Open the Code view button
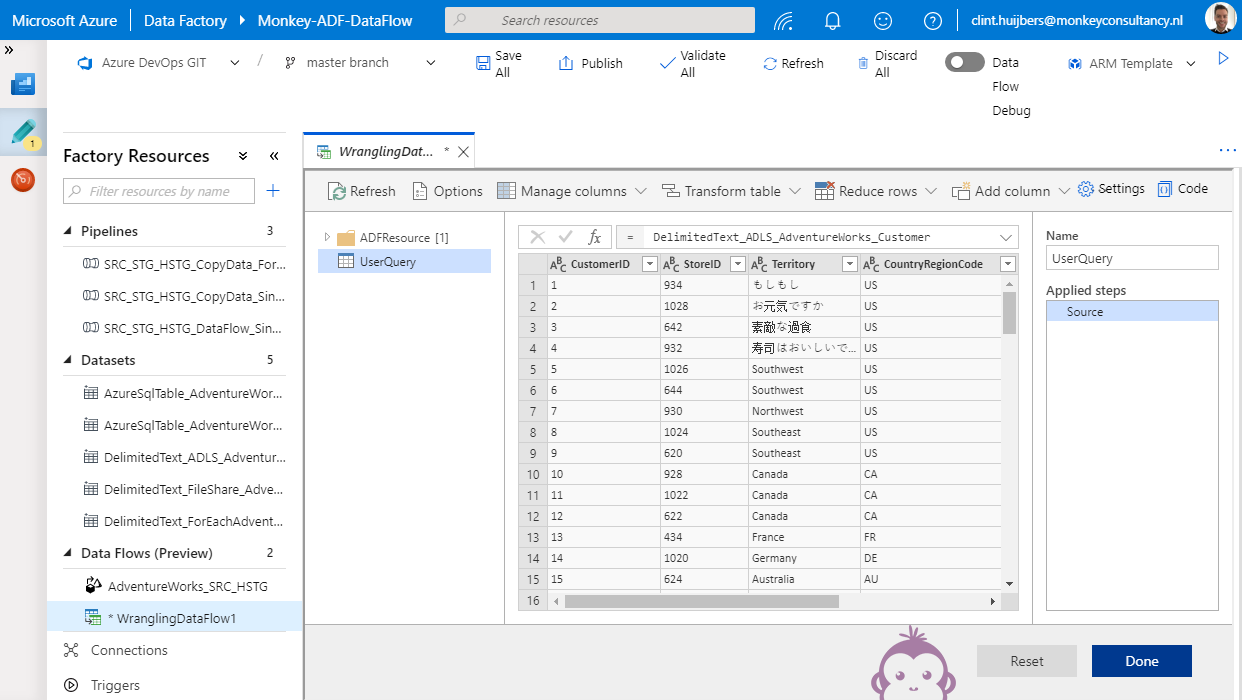The image size is (1242, 700). [x=1182, y=189]
